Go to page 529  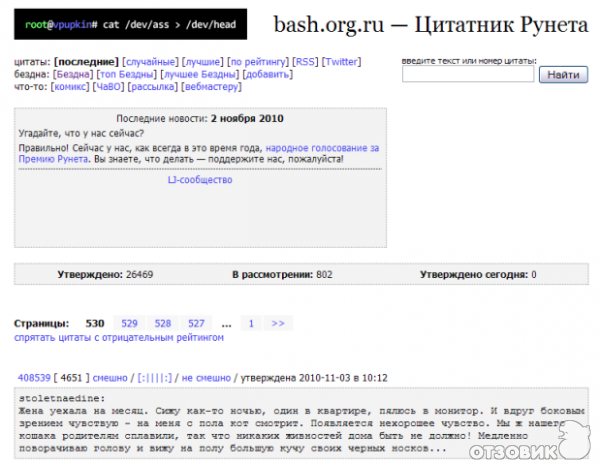click(130, 323)
